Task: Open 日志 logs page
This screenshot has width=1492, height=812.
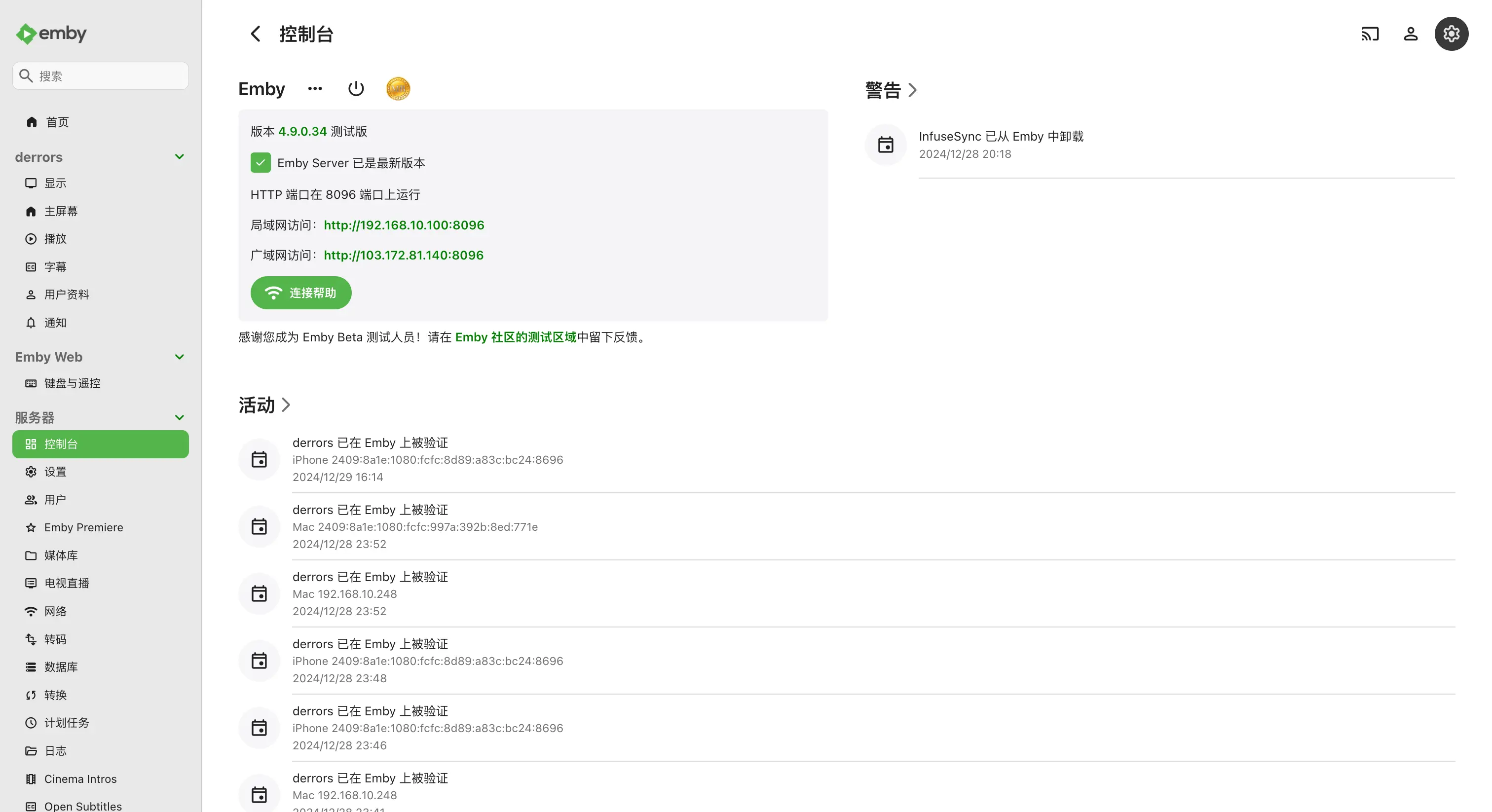Action: (100, 751)
